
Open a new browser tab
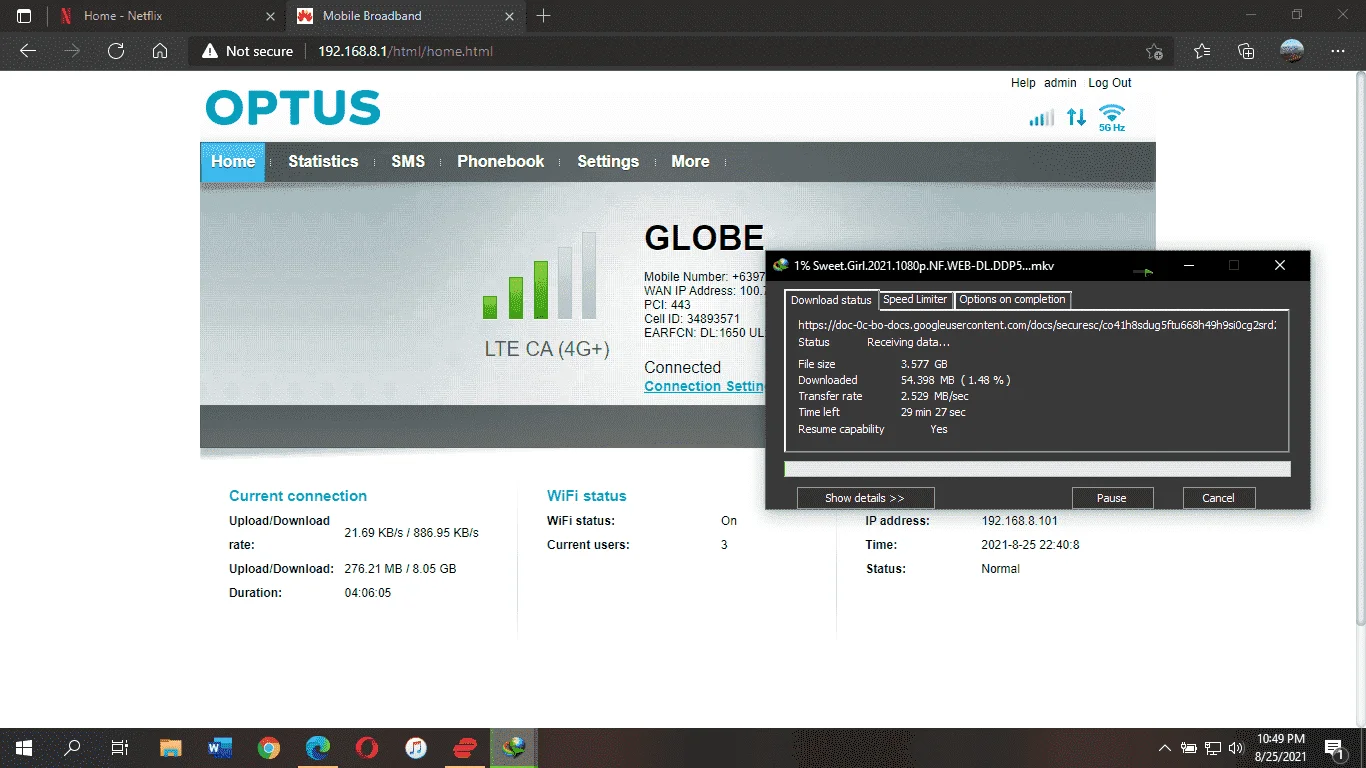543,16
